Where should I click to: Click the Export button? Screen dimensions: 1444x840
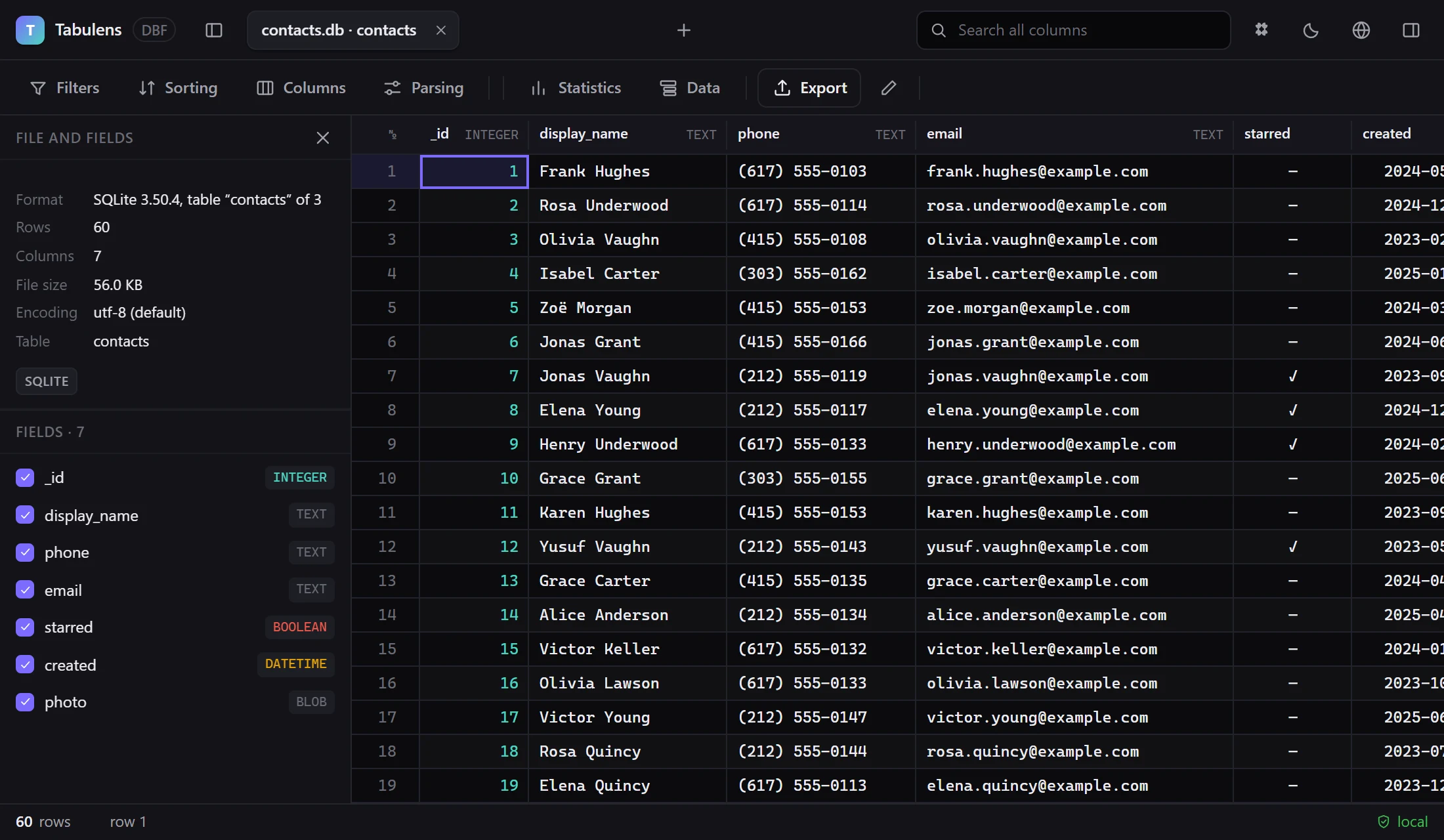[809, 88]
